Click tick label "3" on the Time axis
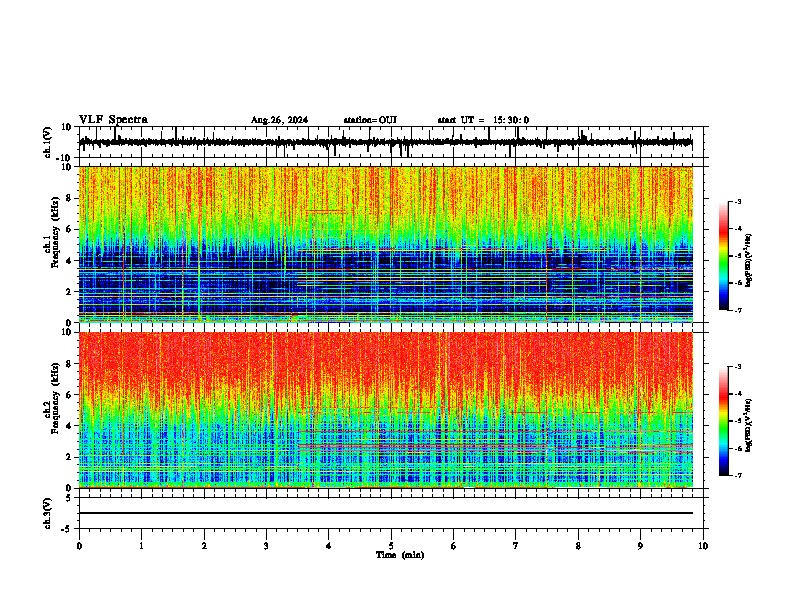The height and width of the screenshot is (612, 792). 266,546
